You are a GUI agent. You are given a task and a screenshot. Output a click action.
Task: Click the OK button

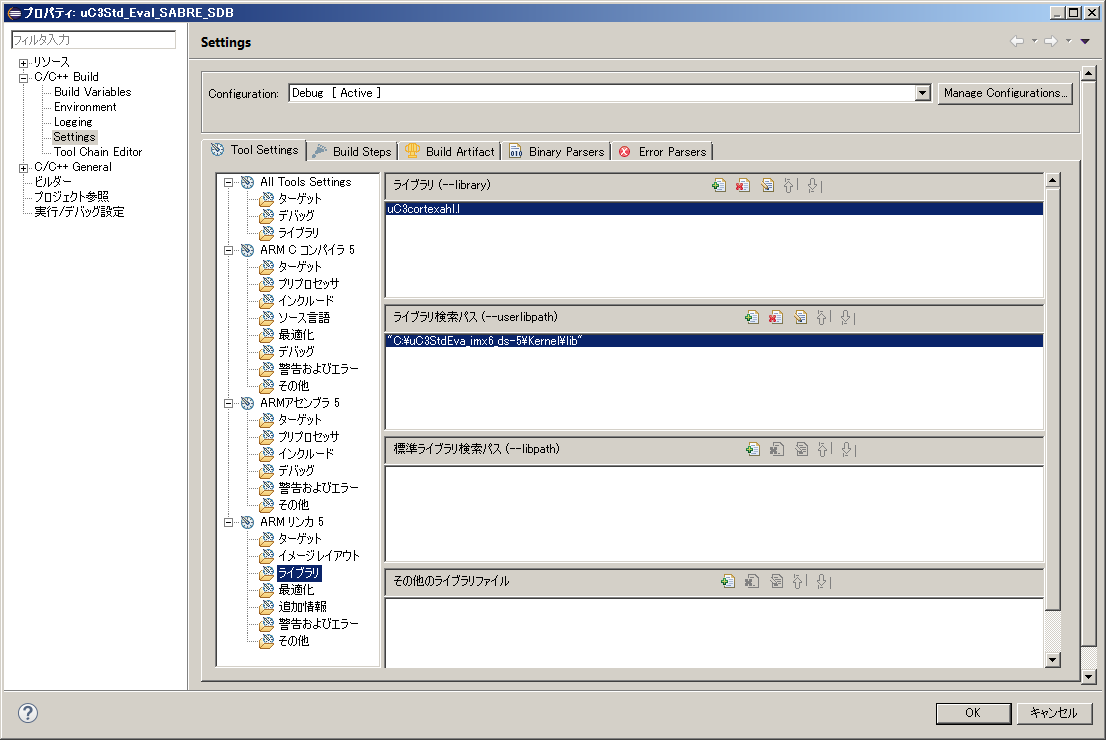pyautogui.click(x=972, y=713)
